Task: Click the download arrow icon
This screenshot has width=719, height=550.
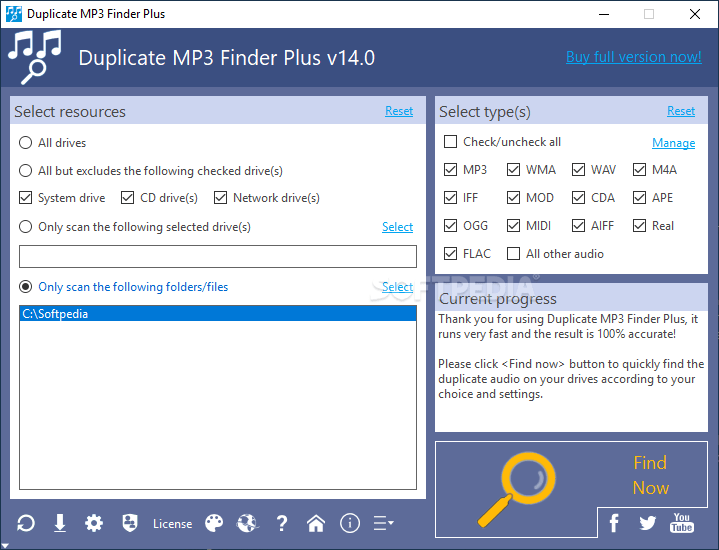Action: pyautogui.click(x=60, y=523)
